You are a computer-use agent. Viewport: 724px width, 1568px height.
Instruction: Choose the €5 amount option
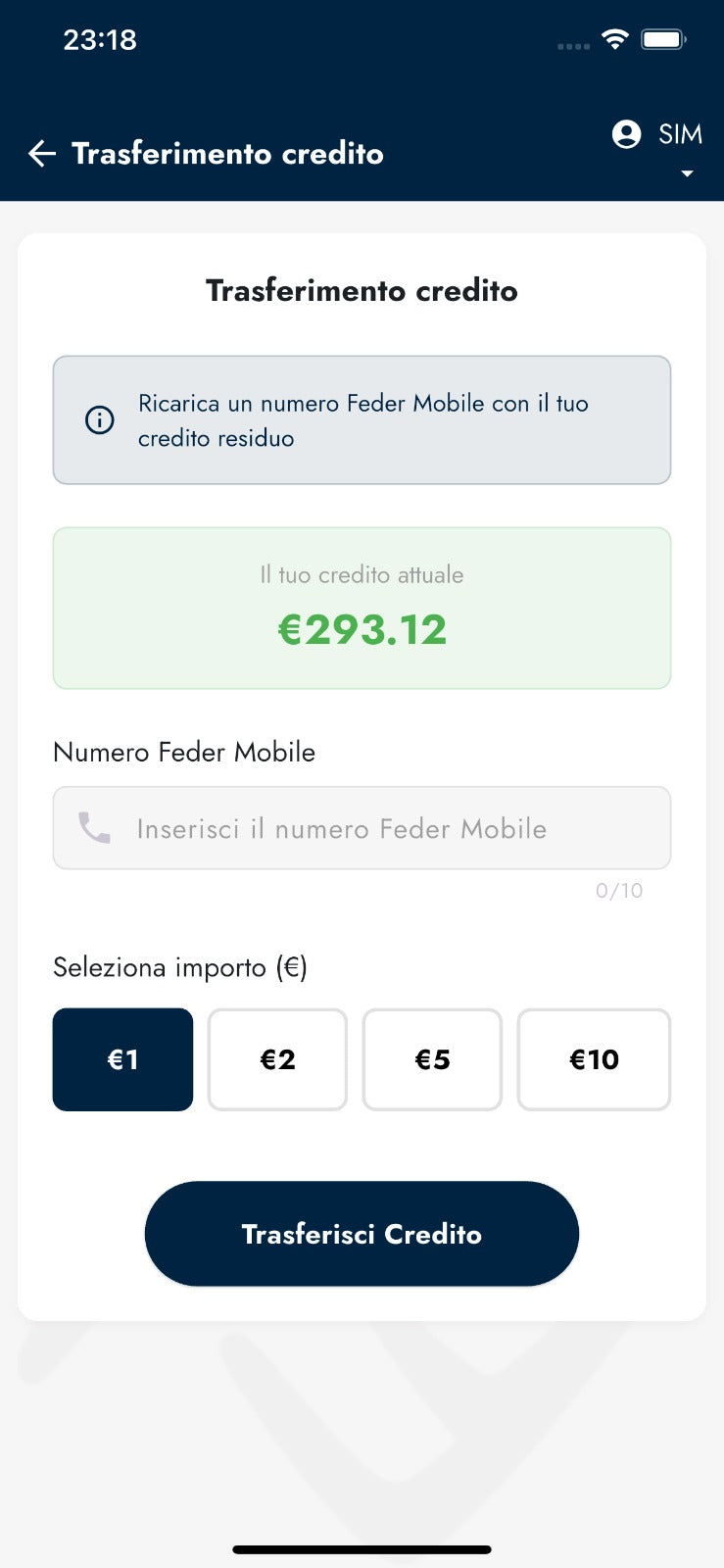432,1059
